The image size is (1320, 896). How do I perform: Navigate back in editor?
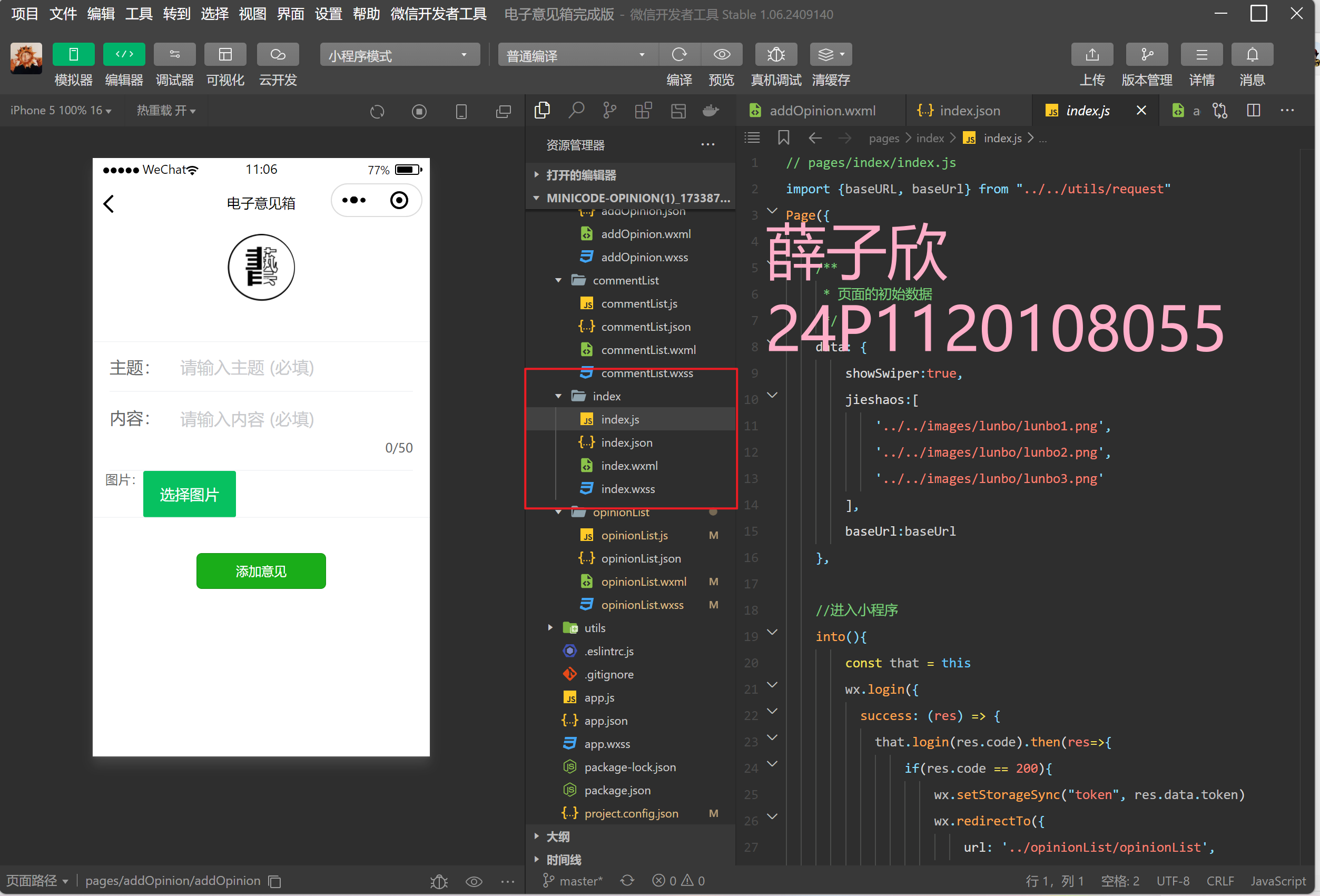click(x=815, y=137)
